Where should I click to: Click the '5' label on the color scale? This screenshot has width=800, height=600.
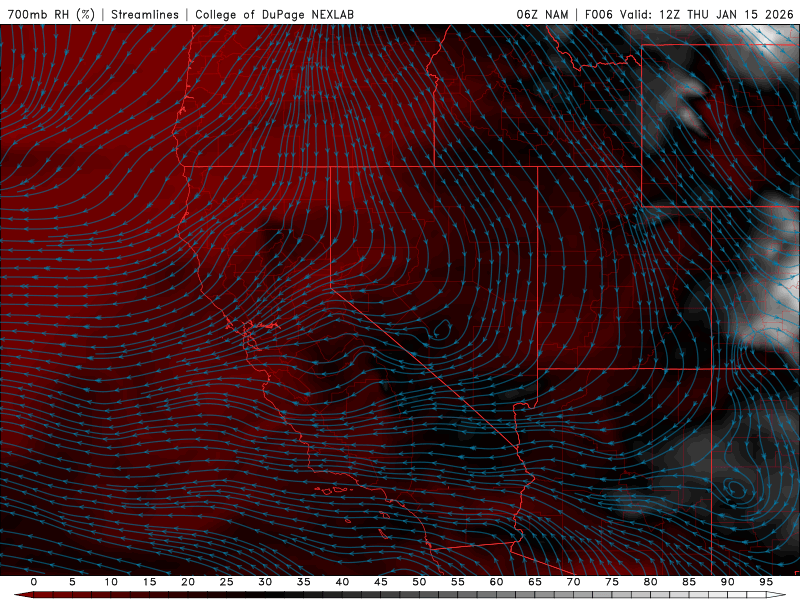[x=72, y=582]
